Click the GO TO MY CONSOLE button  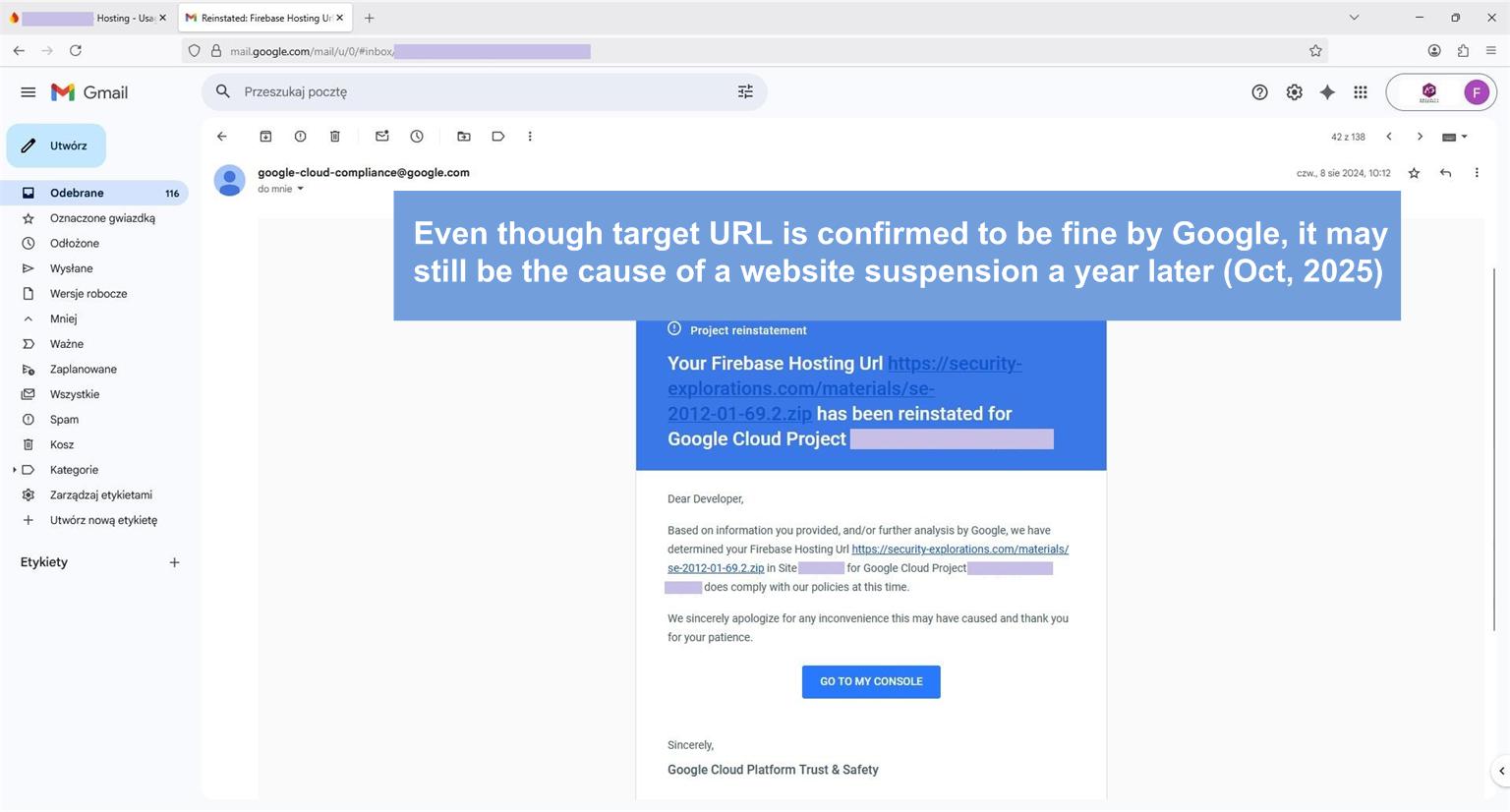point(871,681)
